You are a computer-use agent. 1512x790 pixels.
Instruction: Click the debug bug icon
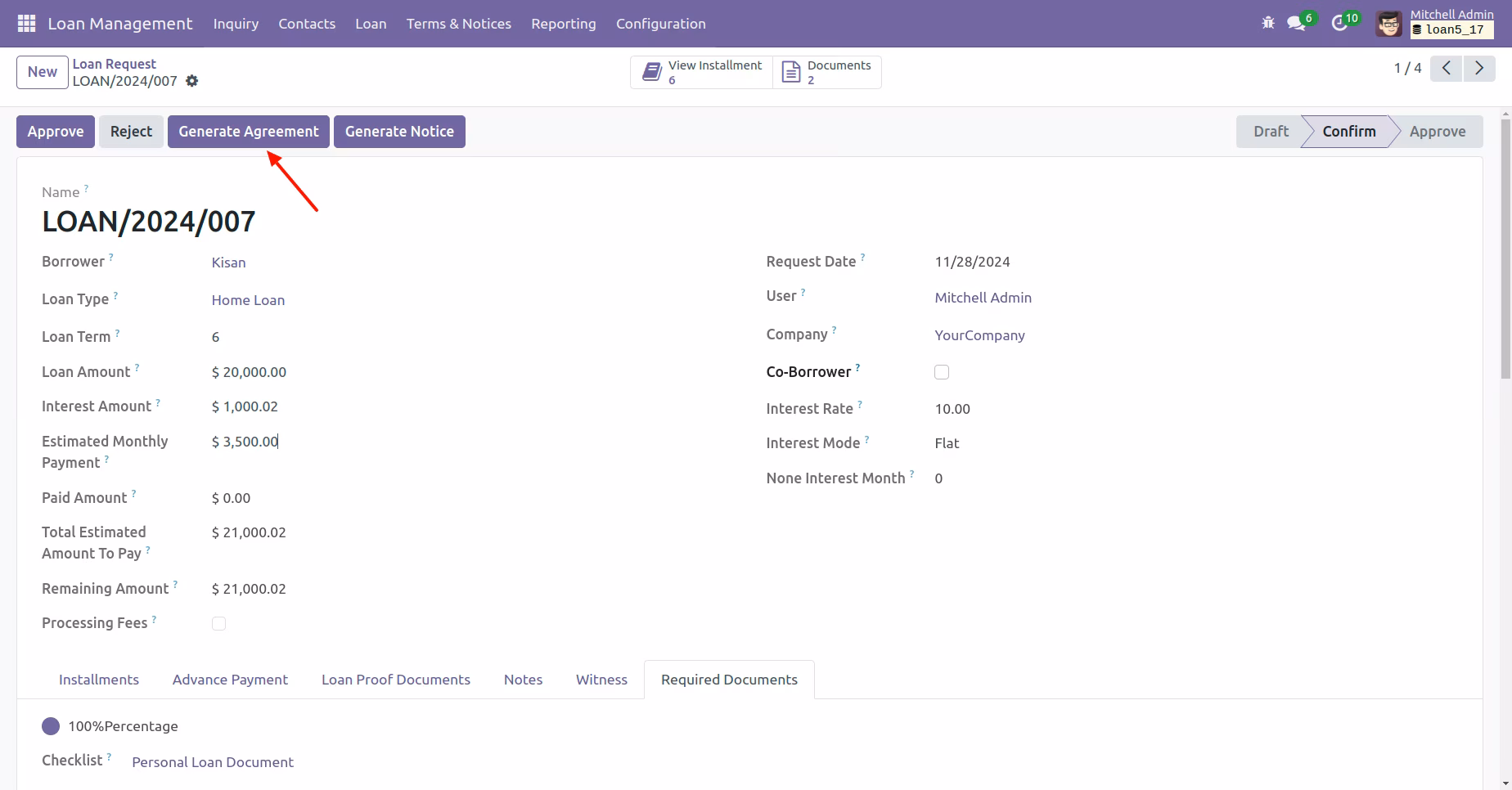1268,23
